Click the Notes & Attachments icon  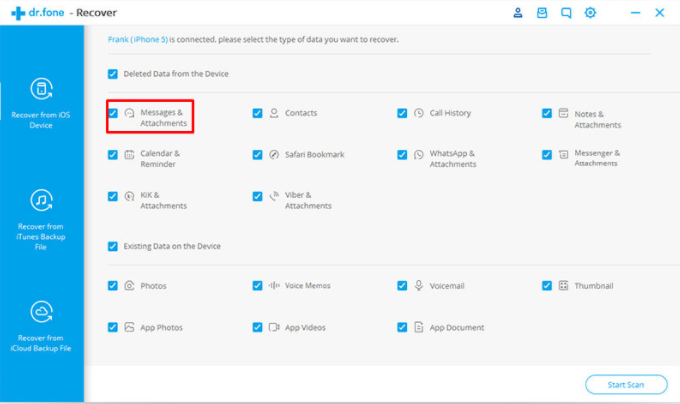coord(563,113)
